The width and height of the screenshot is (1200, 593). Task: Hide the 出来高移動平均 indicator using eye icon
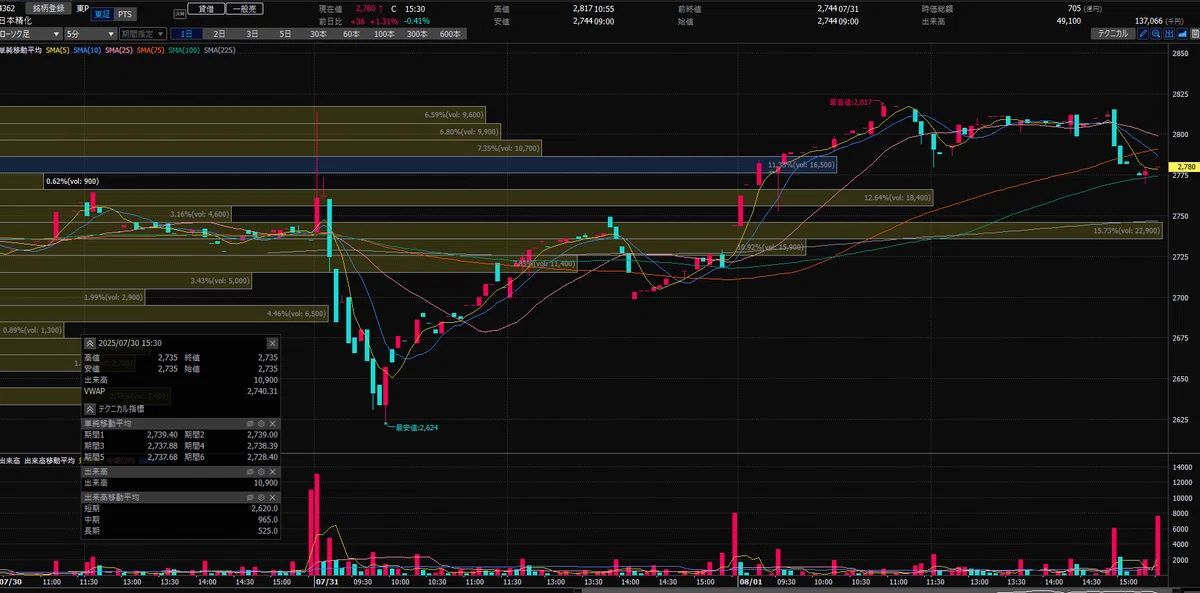(x=250, y=497)
